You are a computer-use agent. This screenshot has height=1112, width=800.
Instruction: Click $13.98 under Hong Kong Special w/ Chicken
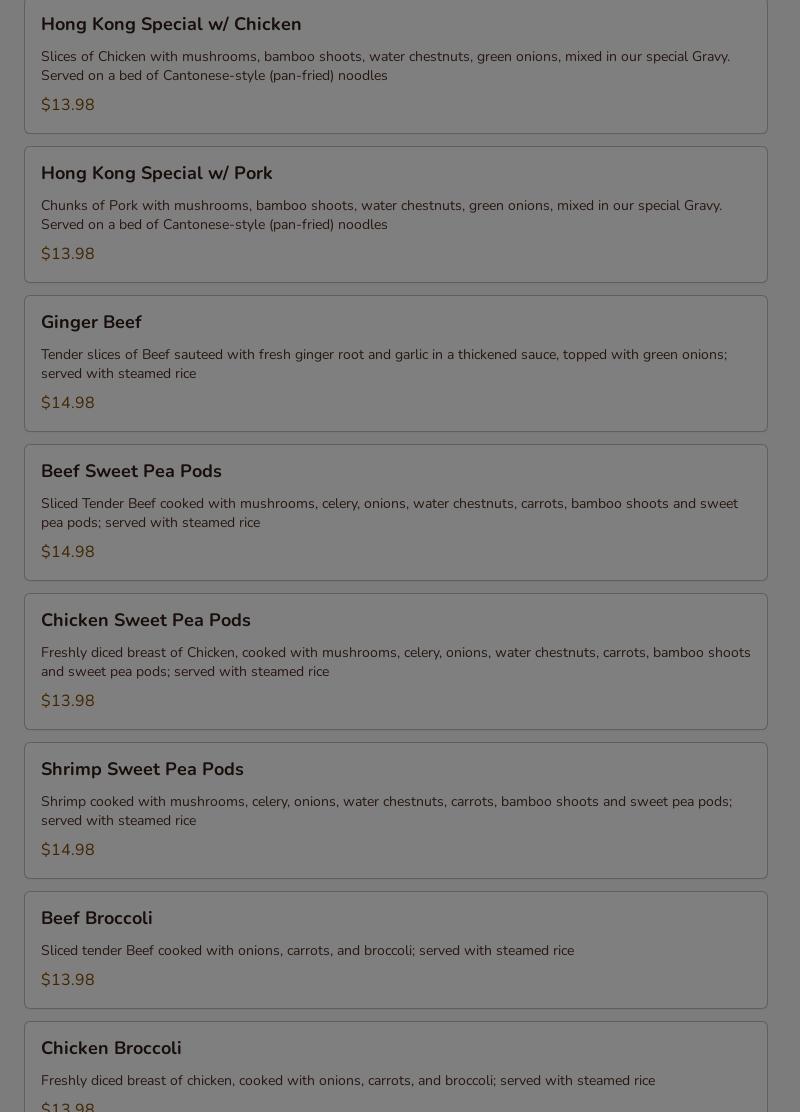(x=67, y=105)
